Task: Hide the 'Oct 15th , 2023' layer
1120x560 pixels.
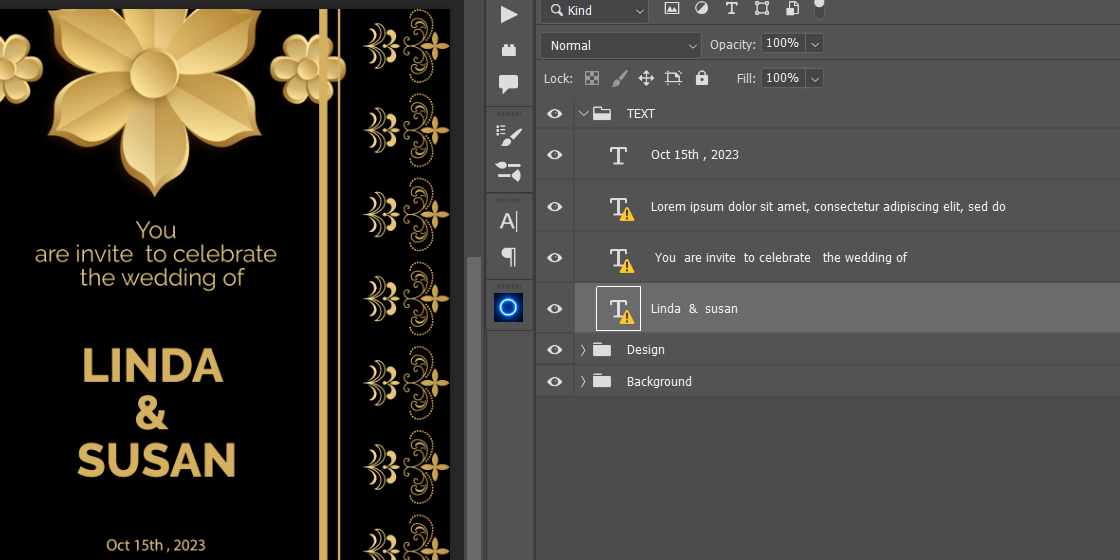Action: coord(555,155)
